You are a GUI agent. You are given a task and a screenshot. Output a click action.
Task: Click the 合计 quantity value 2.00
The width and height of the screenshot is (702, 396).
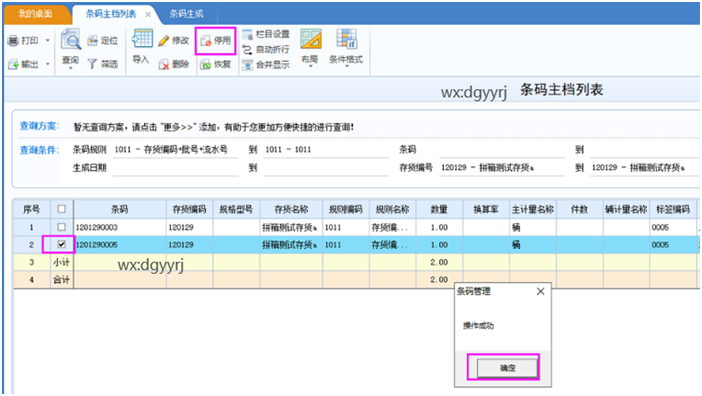click(439, 279)
